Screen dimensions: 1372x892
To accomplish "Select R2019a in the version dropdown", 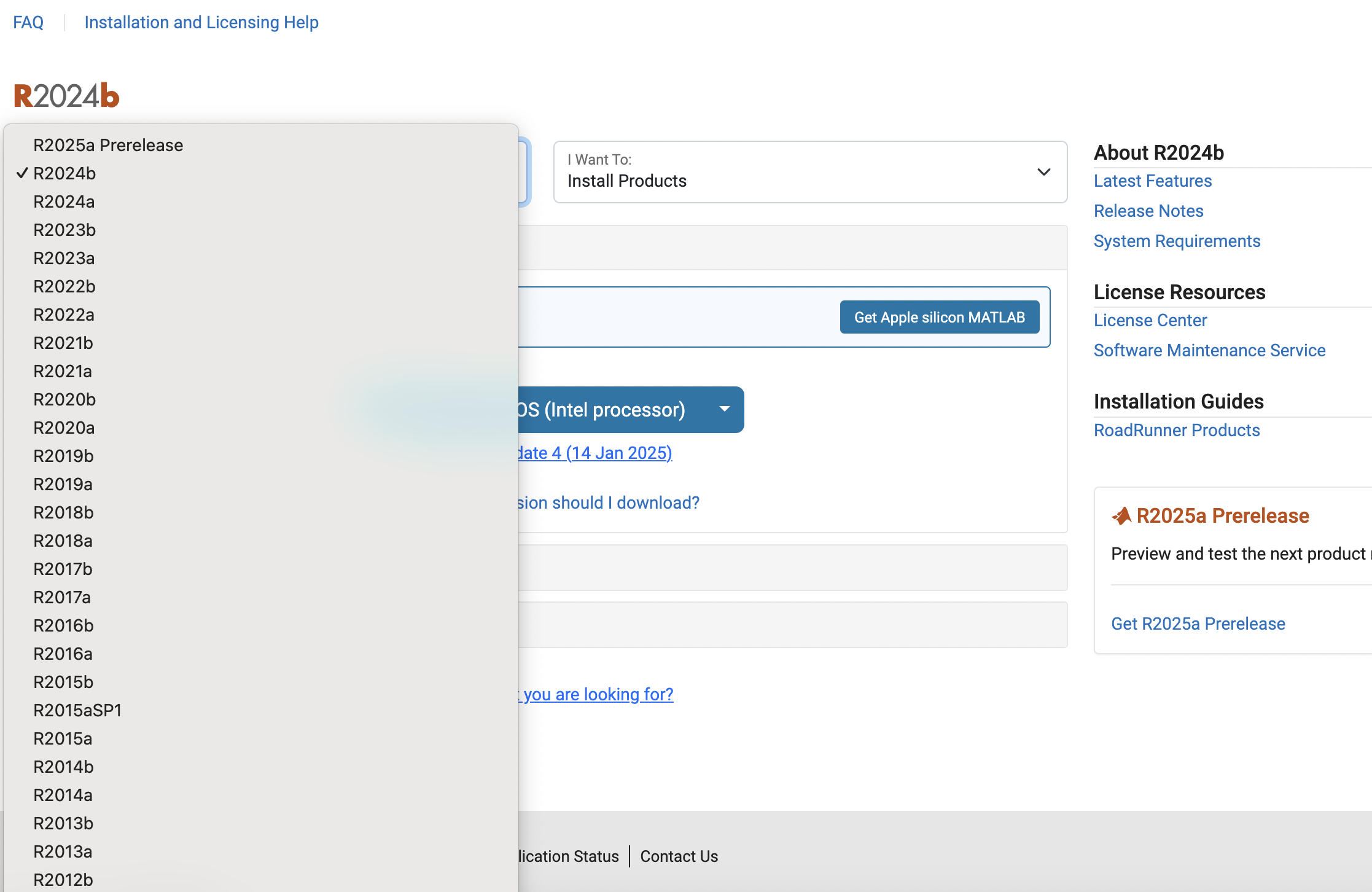I will pos(63,484).
